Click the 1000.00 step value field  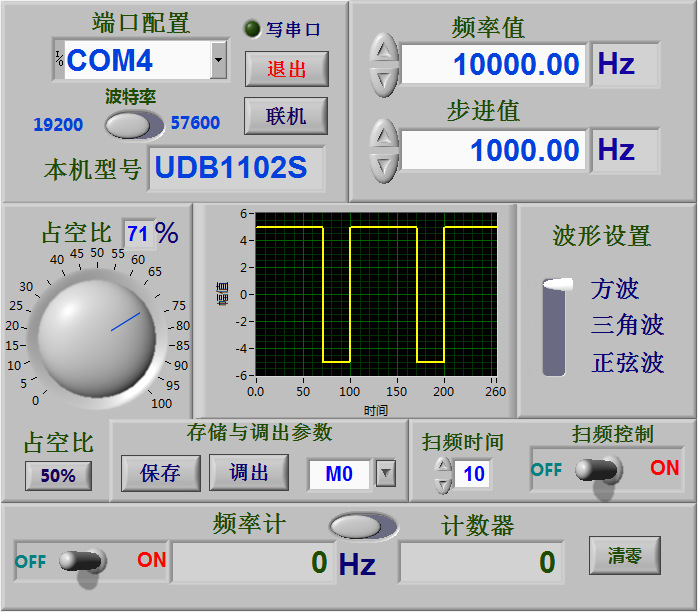494,150
